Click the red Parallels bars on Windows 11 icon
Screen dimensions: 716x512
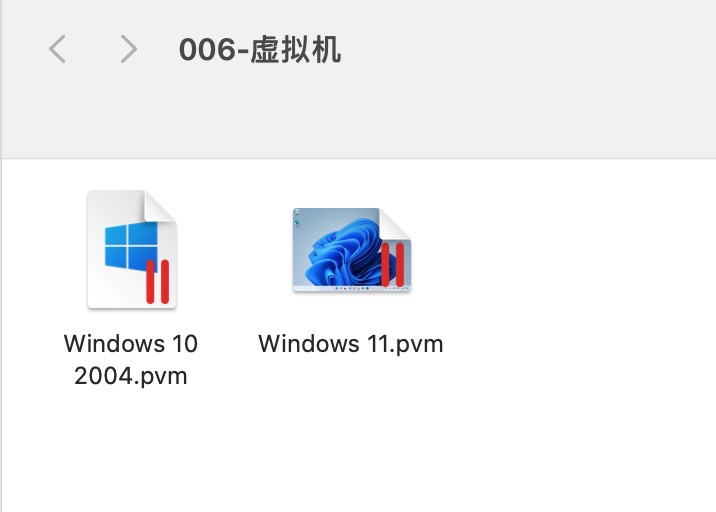tap(393, 265)
